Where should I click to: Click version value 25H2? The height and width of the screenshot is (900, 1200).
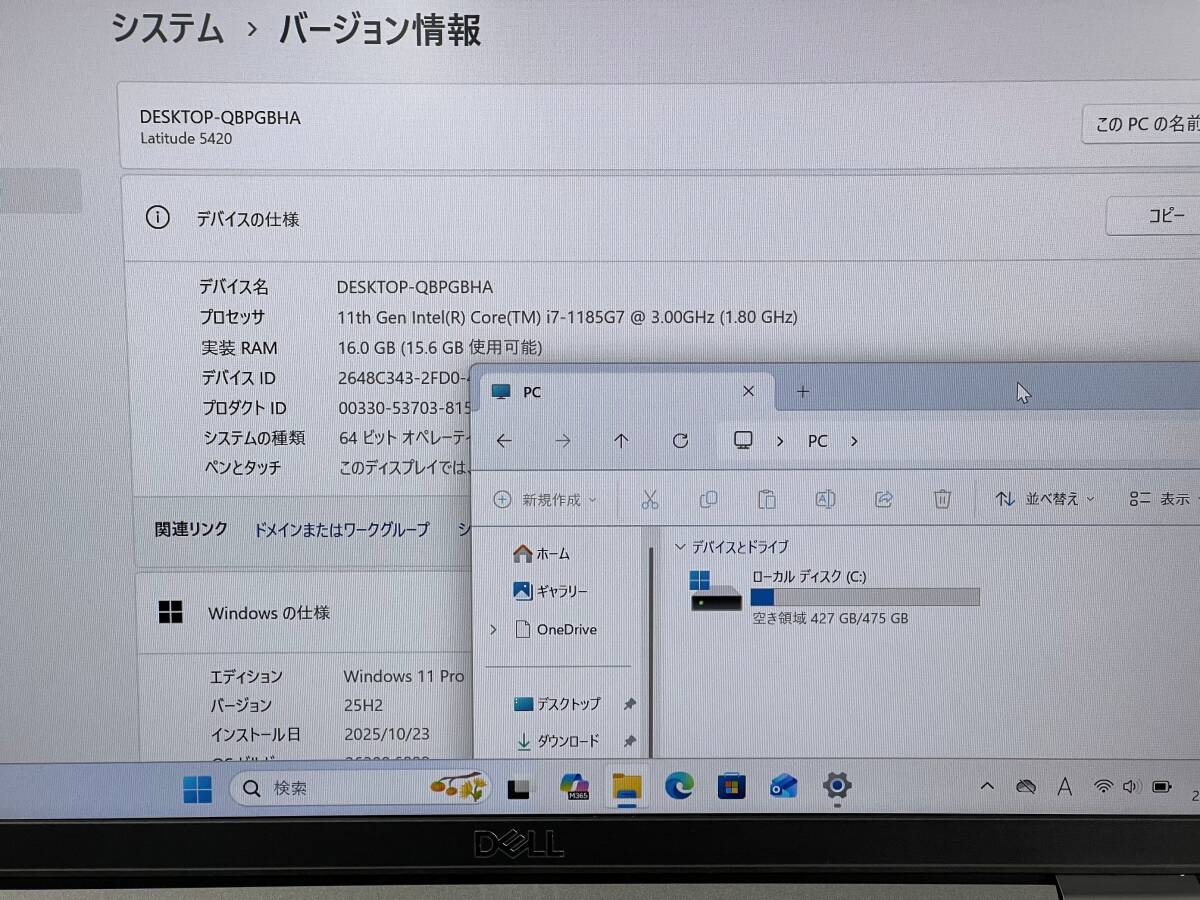363,705
